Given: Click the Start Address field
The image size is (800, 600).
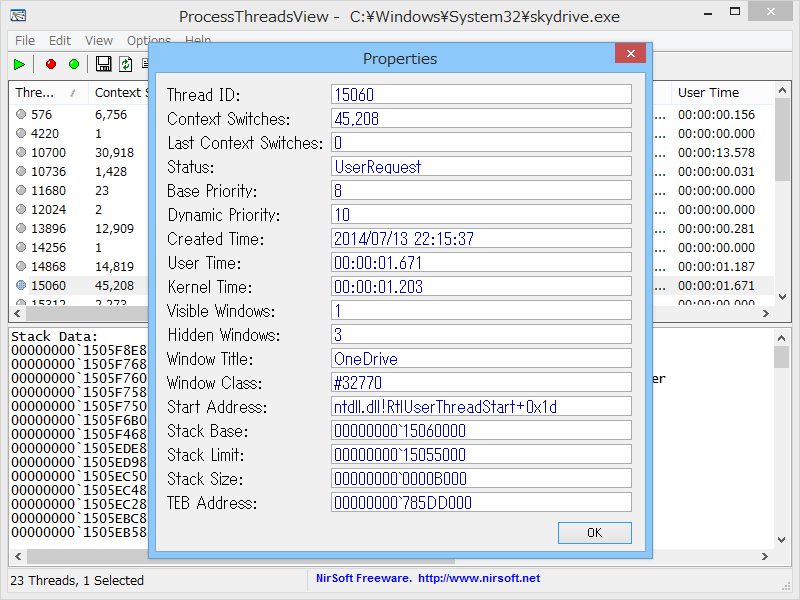Looking at the screenshot, I should [x=481, y=406].
